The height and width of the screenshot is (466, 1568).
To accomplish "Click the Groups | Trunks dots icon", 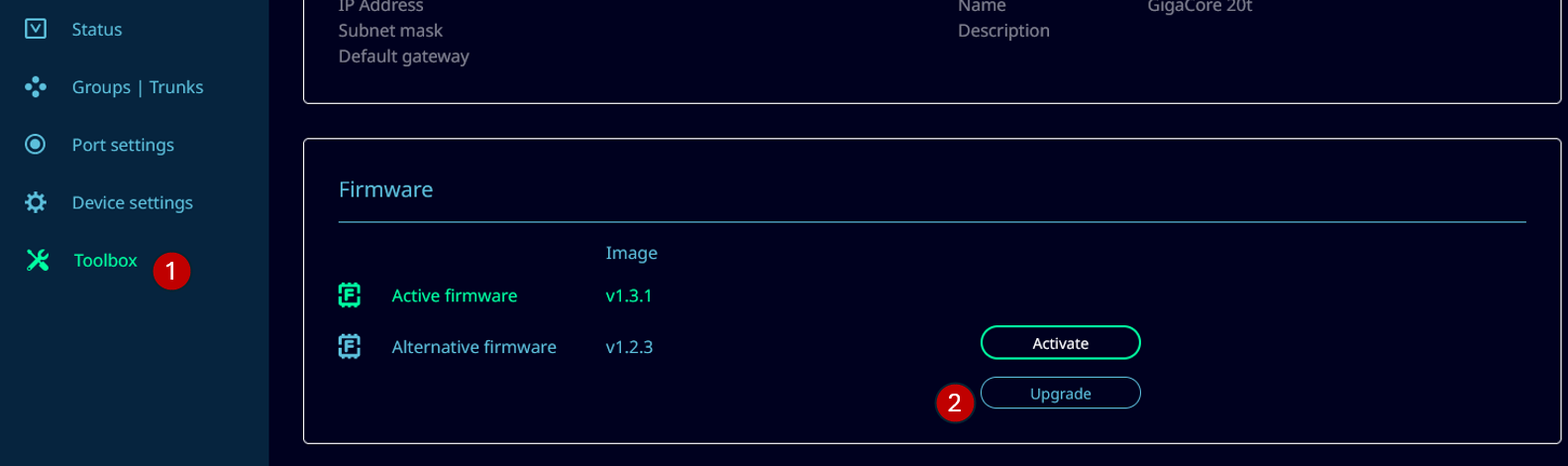I will tap(36, 87).
